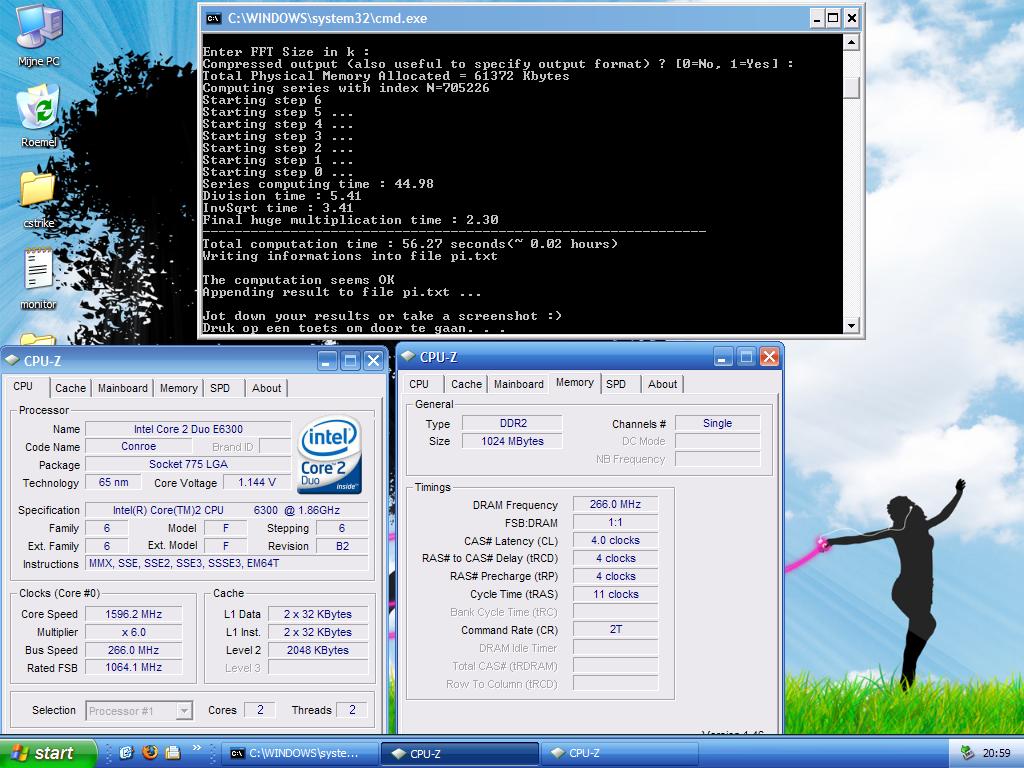Select second CPU-Z taskbar button

point(619,754)
